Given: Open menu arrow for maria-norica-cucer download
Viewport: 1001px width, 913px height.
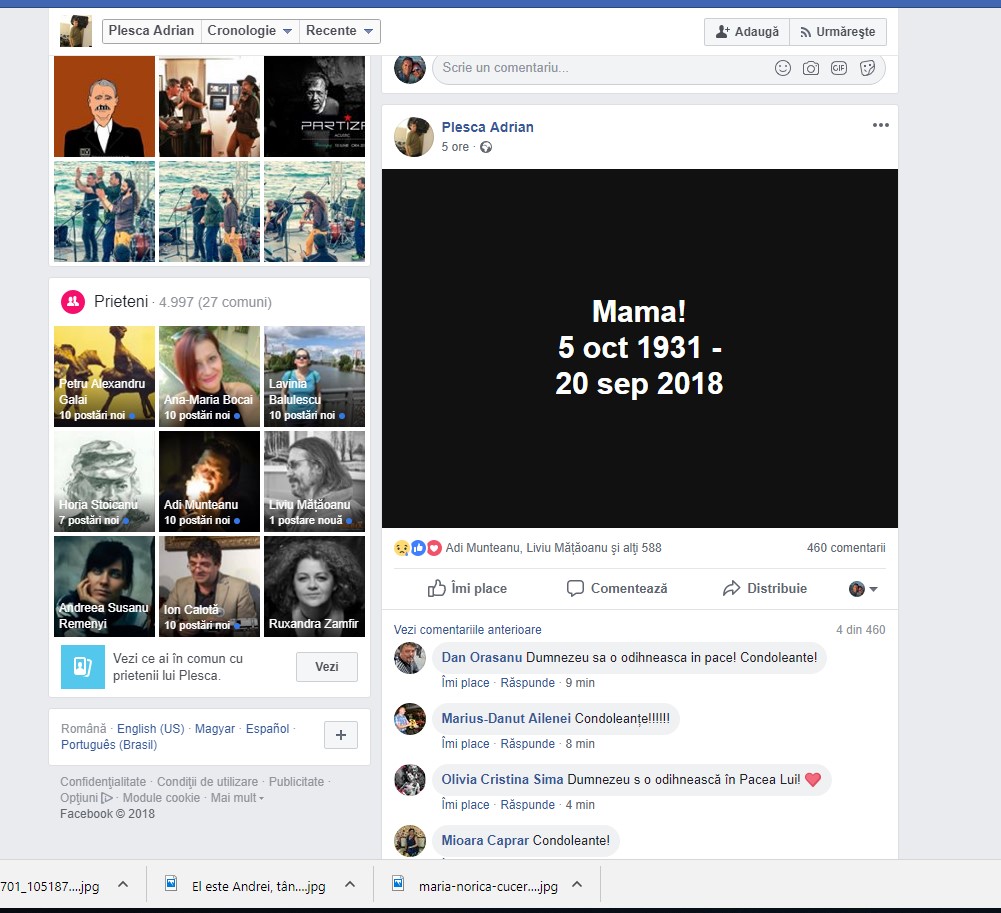Looking at the screenshot, I should pos(577,885).
